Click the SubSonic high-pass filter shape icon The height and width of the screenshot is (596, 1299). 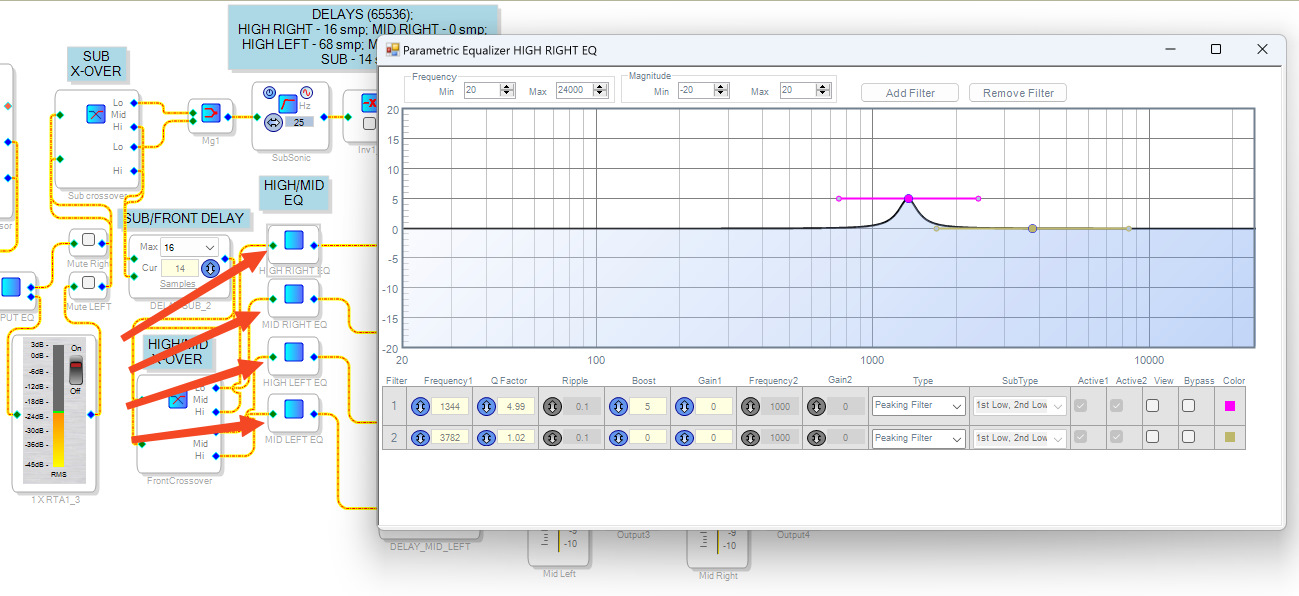[x=288, y=104]
